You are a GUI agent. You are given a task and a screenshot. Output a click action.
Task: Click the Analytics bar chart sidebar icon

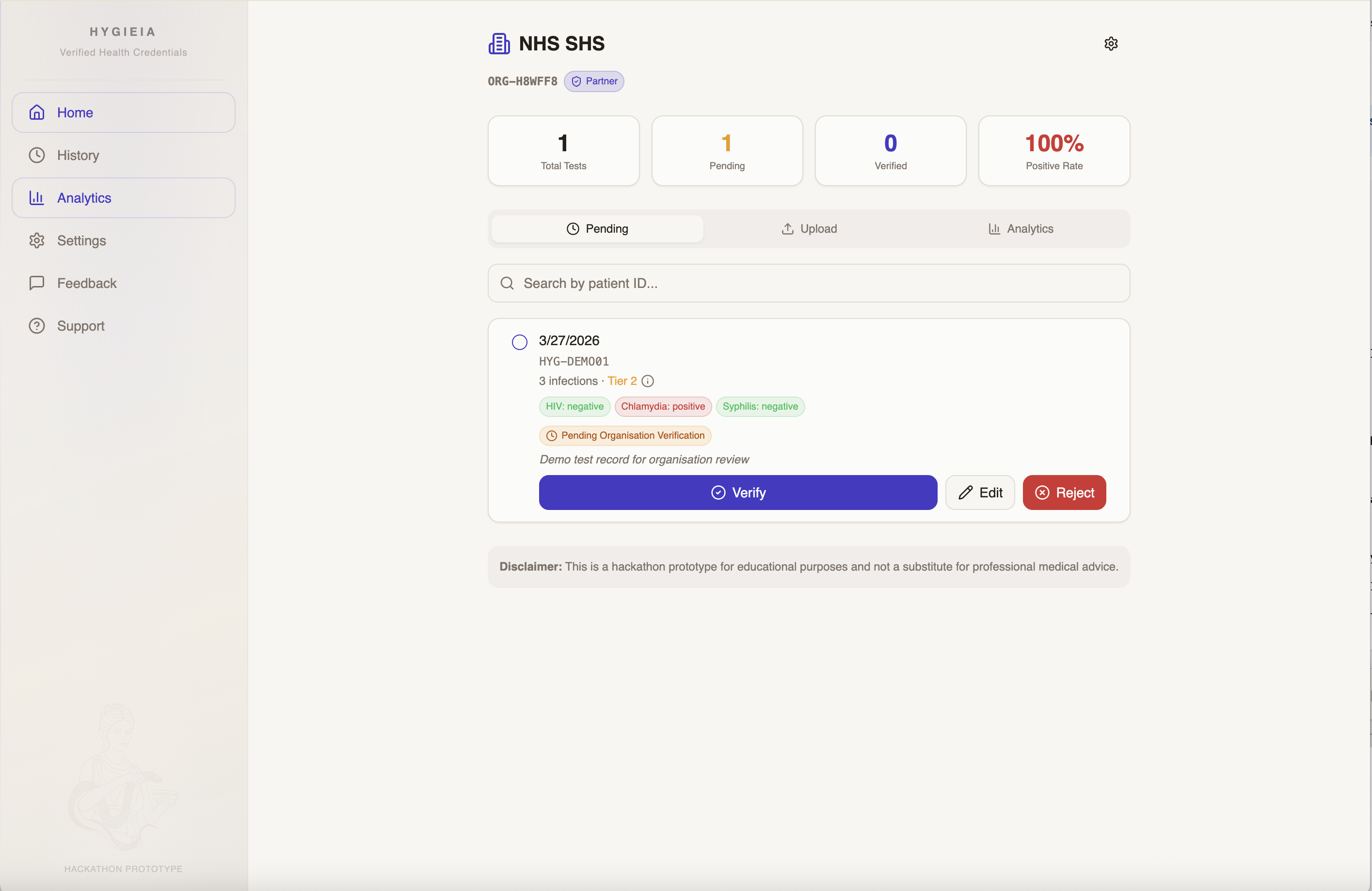click(37, 198)
